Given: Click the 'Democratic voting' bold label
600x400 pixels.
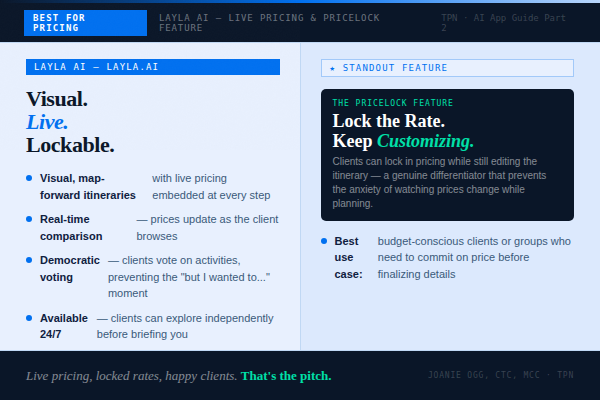Looking at the screenshot, I should point(70,269).
